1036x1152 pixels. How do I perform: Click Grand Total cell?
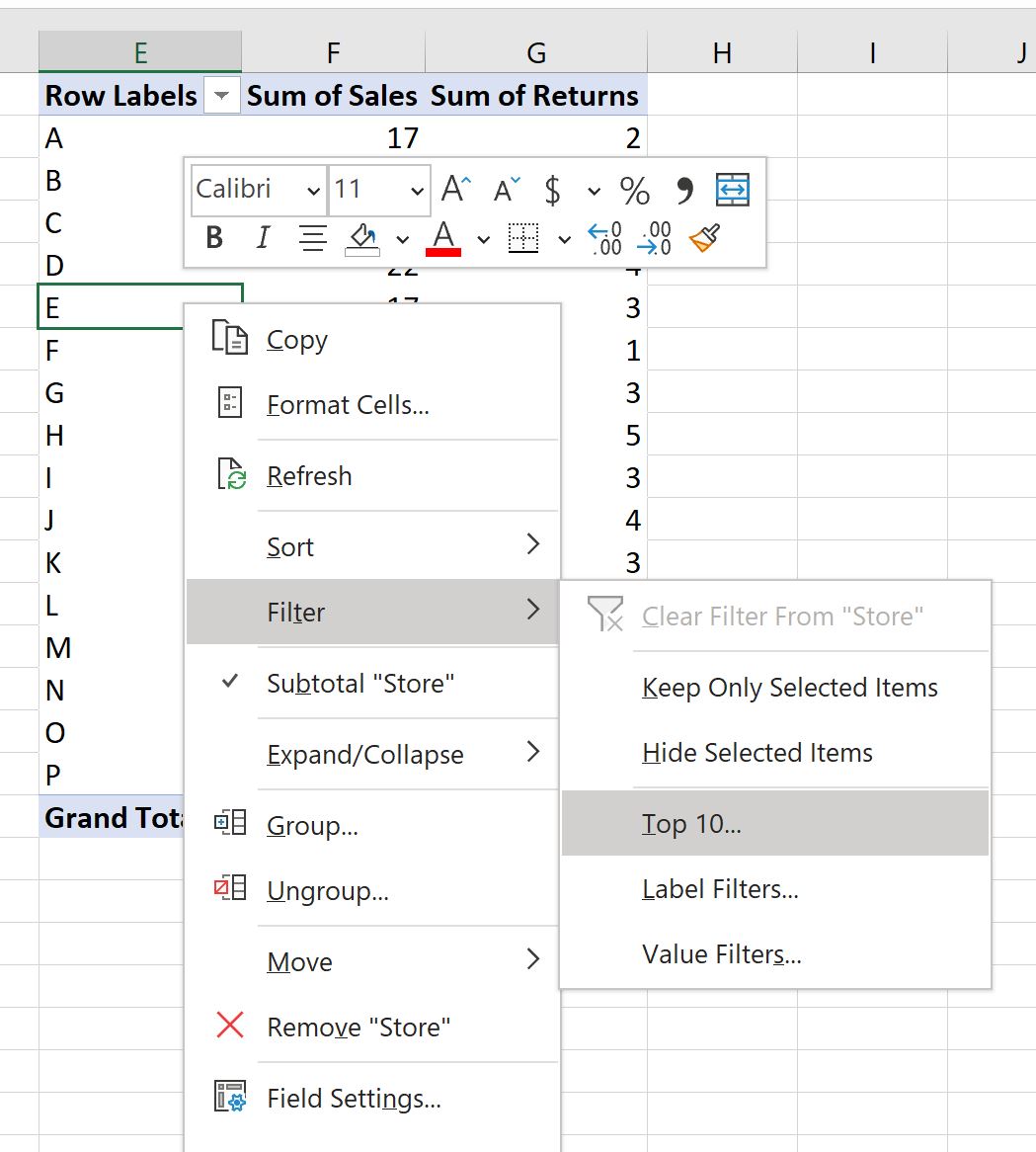(x=112, y=818)
